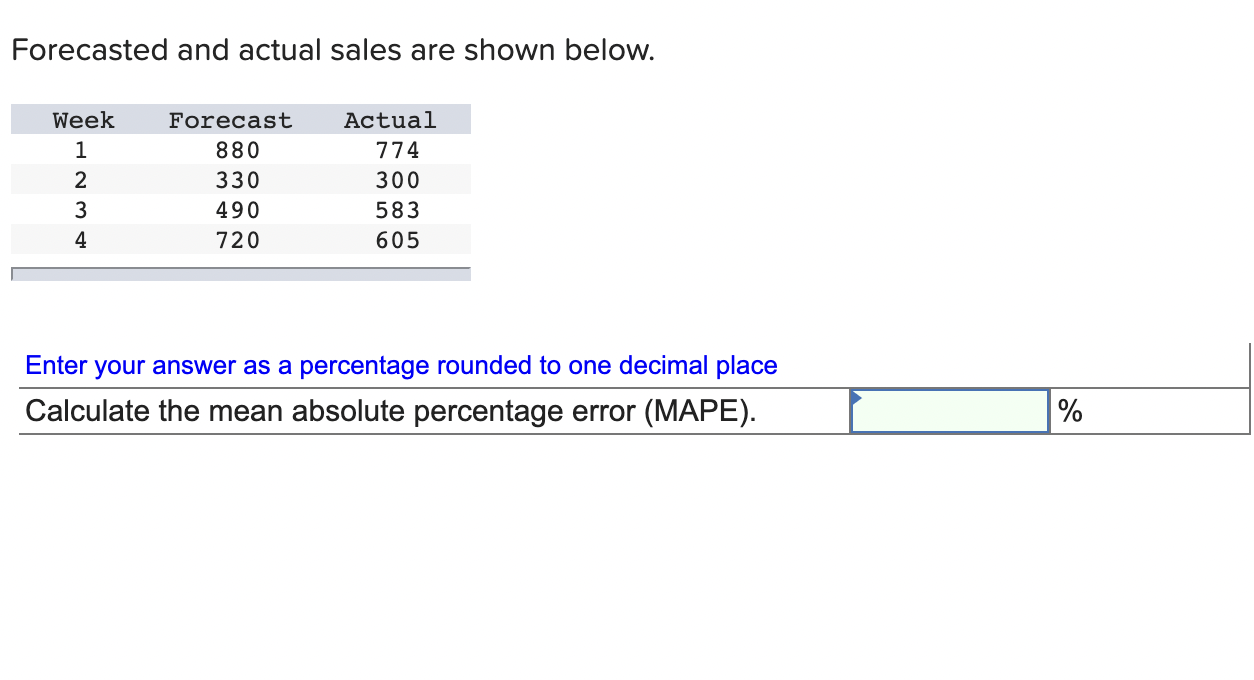Select forecast value 330 for Week 2
1254x680 pixels.
point(237,179)
